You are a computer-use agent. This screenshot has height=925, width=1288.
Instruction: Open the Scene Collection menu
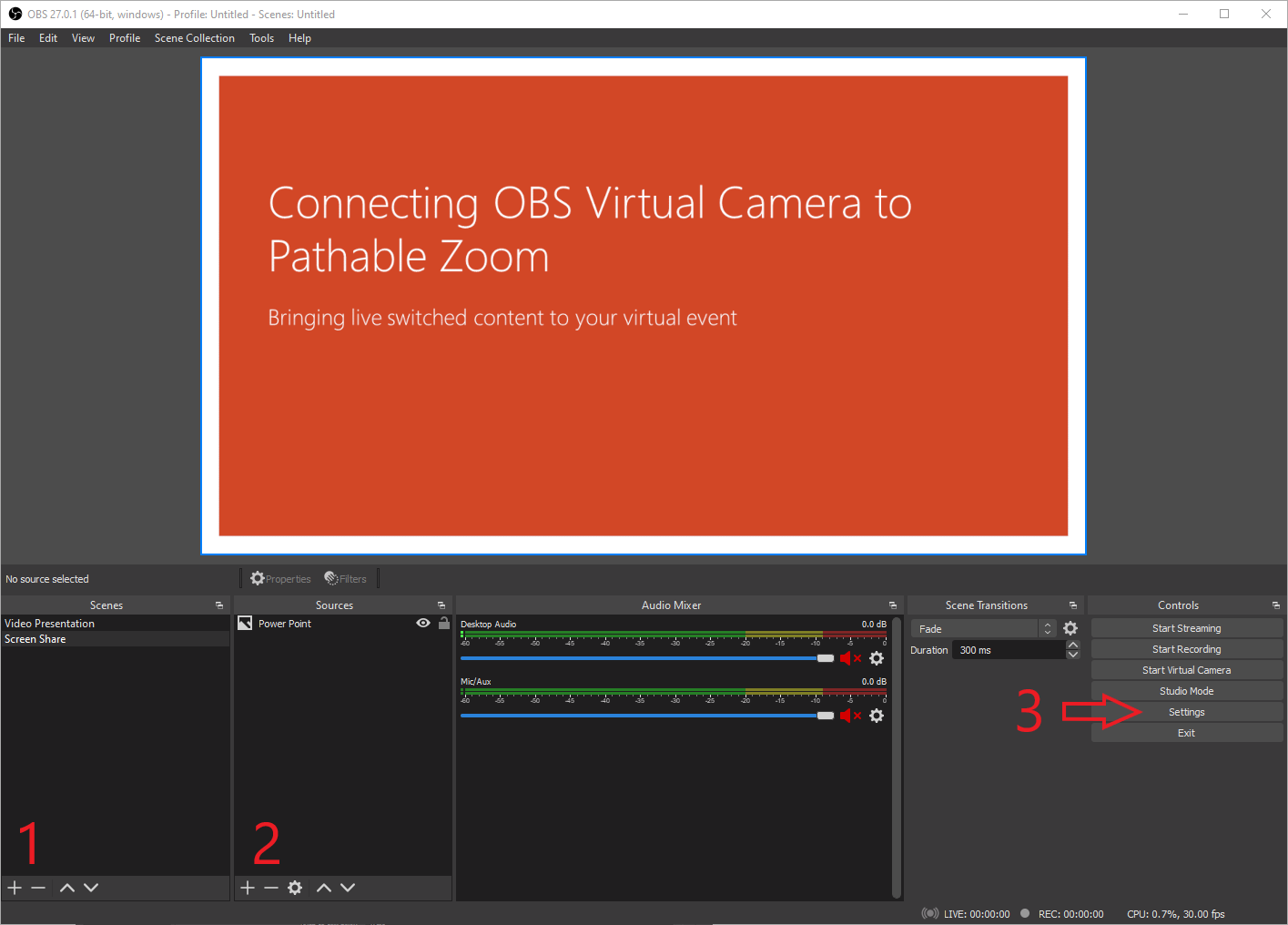(x=195, y=38)
